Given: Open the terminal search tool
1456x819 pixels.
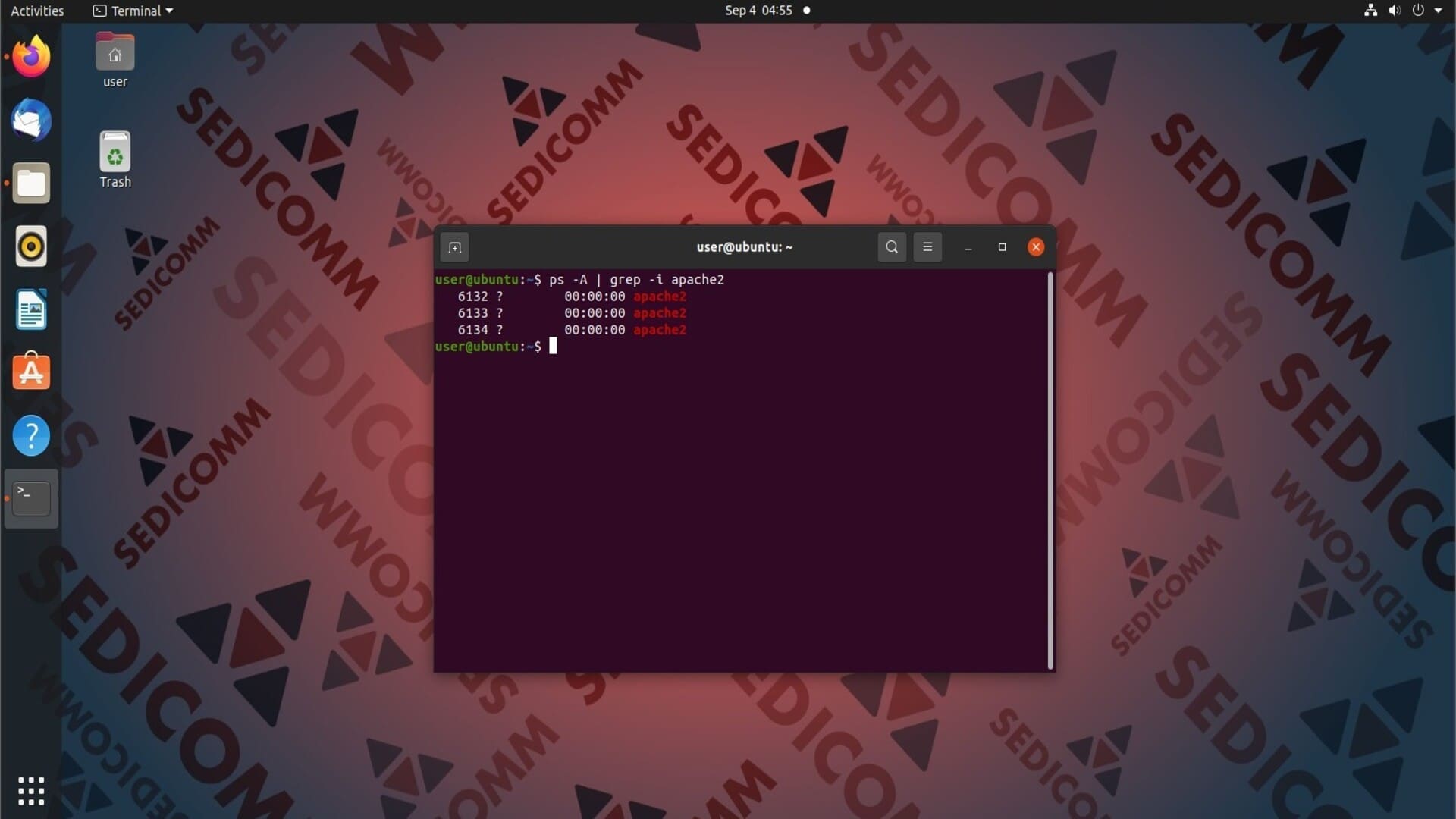Looking at the screenshot, I should [892, 247].
